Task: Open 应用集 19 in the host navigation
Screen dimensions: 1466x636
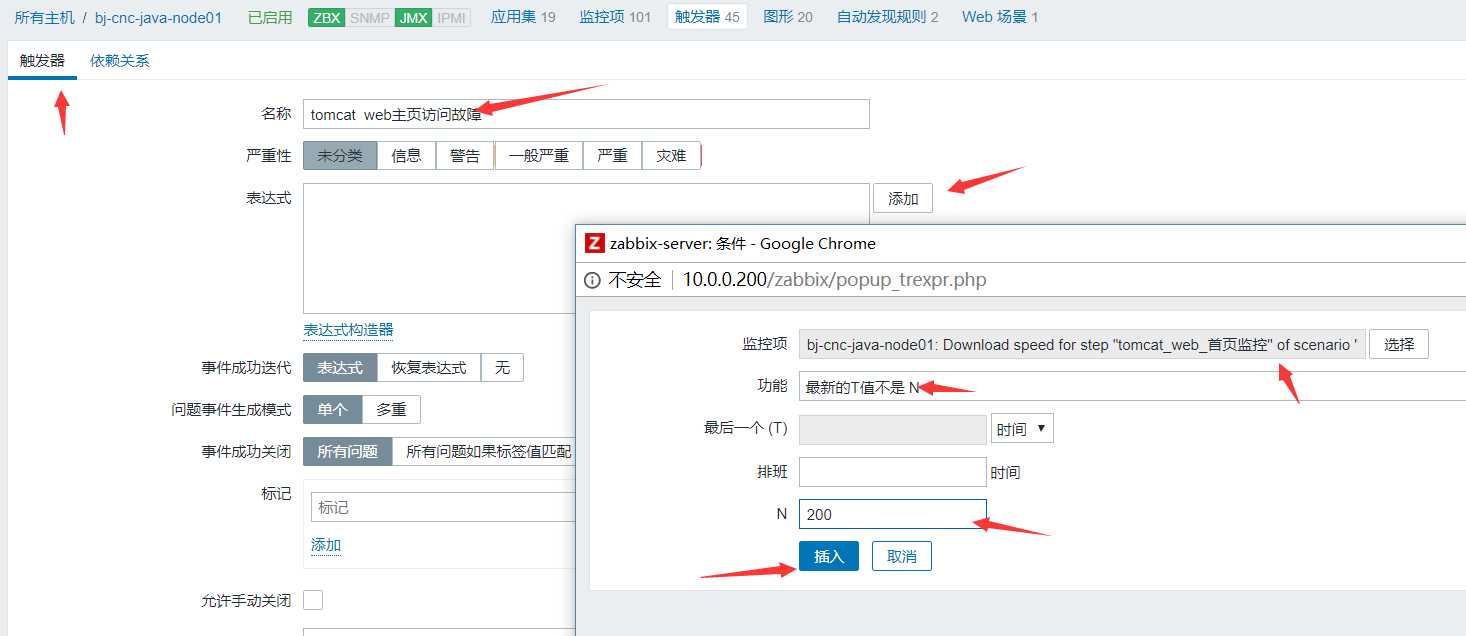Action: (x=523, y=17)
